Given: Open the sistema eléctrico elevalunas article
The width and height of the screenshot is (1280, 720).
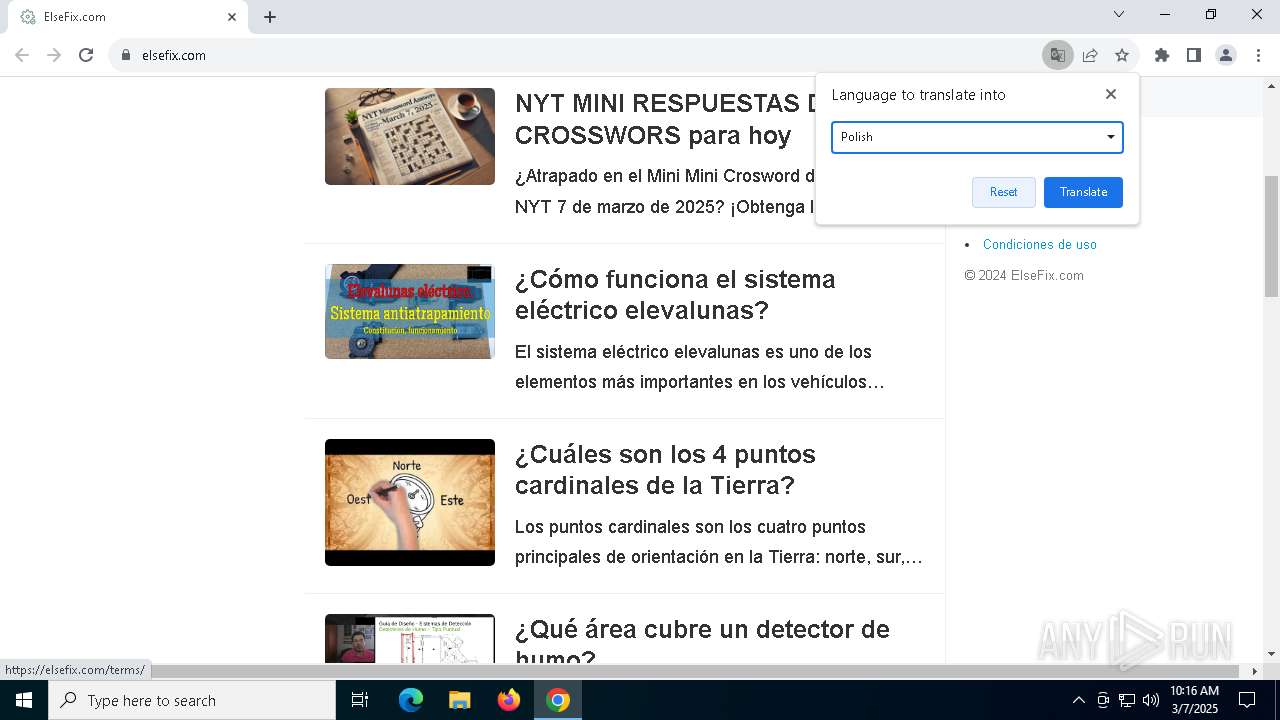Looking at the screenshot, I should (675, 294).
